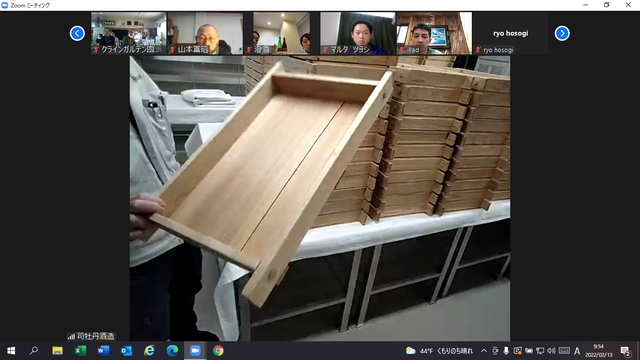The image size is (640, 360).
Task: Click the 司牡丹酒造 speaker name label
Action: click(x=96, y=336)
